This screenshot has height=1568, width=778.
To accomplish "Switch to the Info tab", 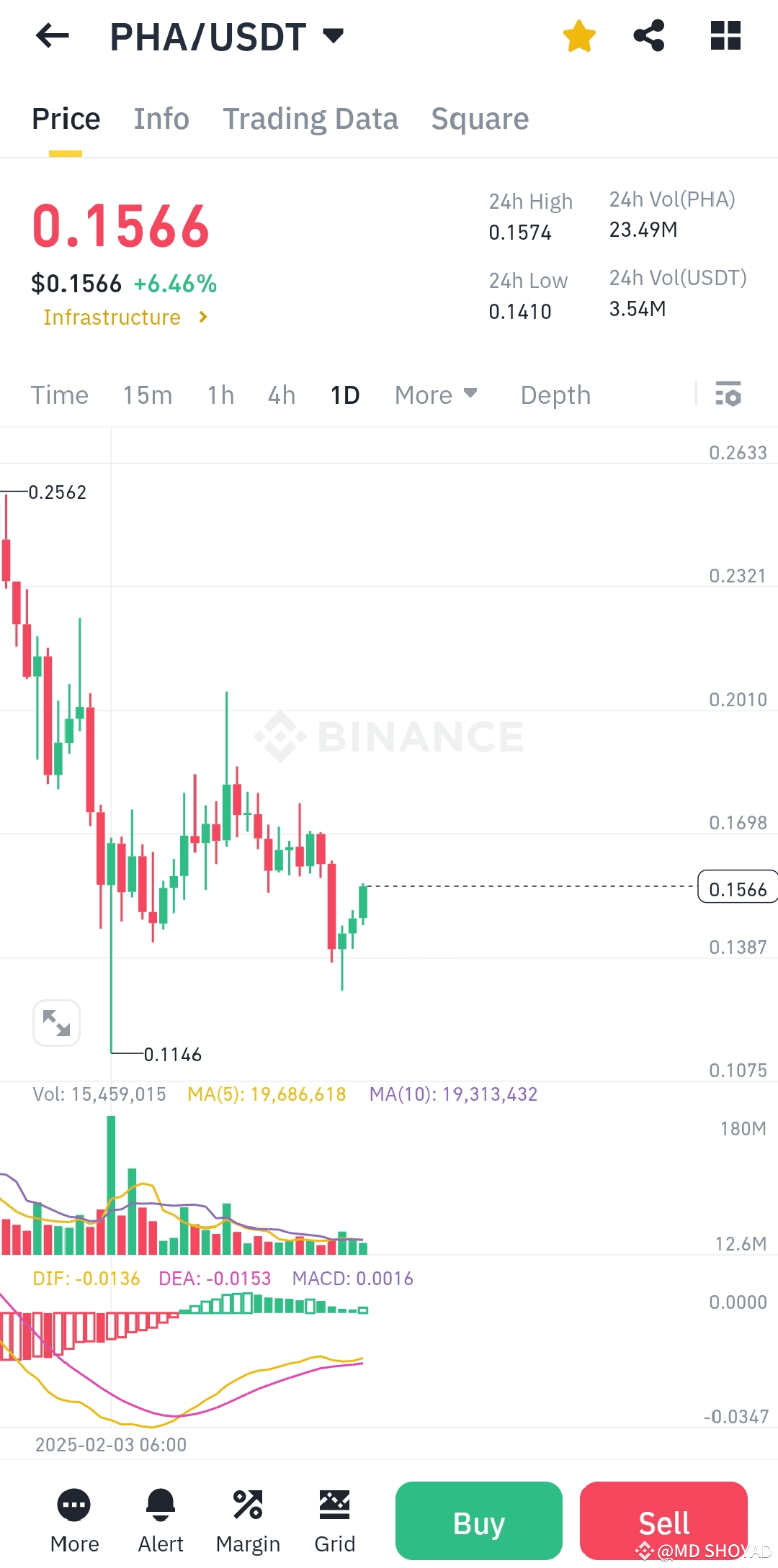I will [161, 119].
